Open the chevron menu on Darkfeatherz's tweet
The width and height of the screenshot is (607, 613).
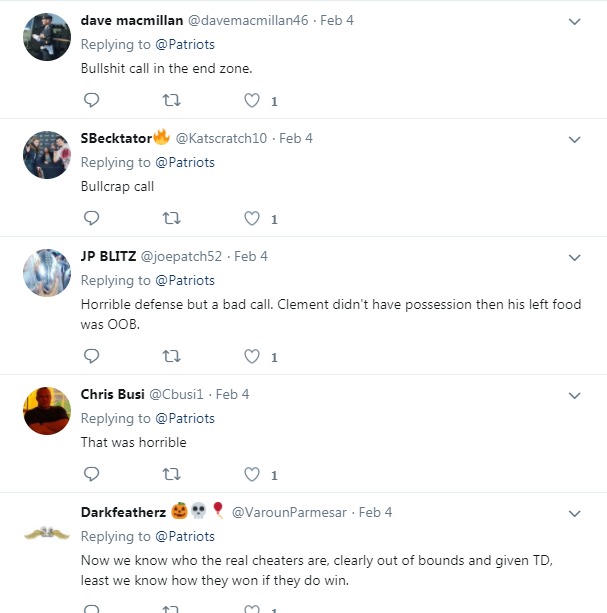click(575, 513)
